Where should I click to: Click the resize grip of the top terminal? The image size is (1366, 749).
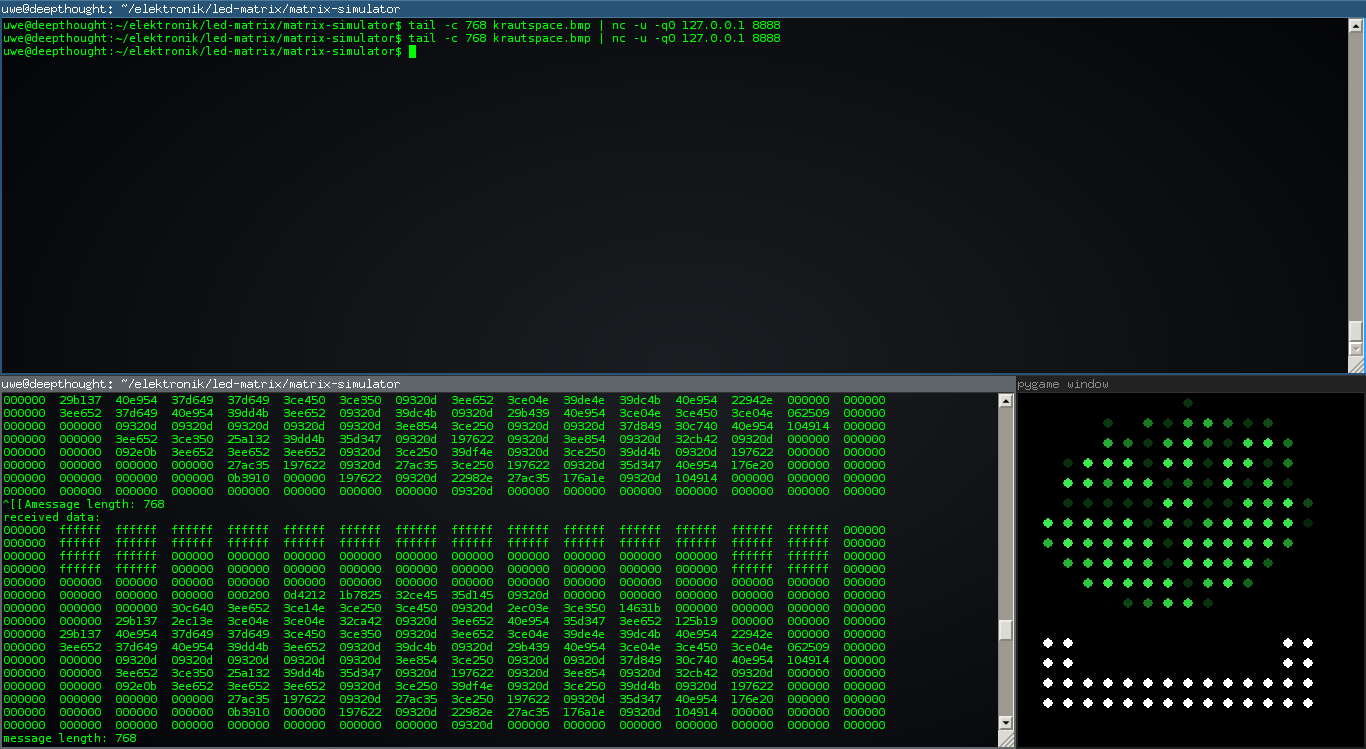(x=1356, y=364)
